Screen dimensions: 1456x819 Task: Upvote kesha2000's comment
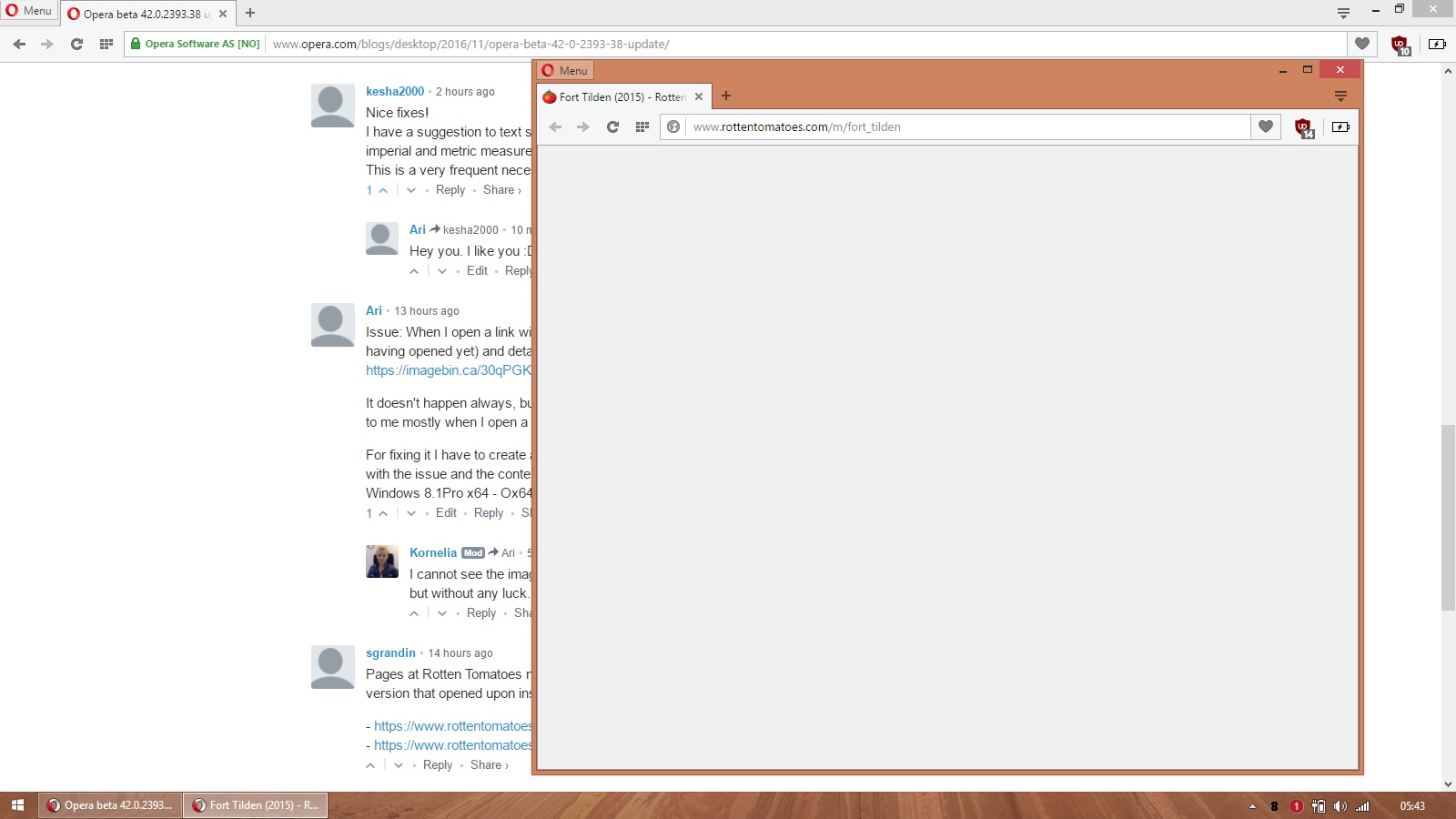(383, 190)
